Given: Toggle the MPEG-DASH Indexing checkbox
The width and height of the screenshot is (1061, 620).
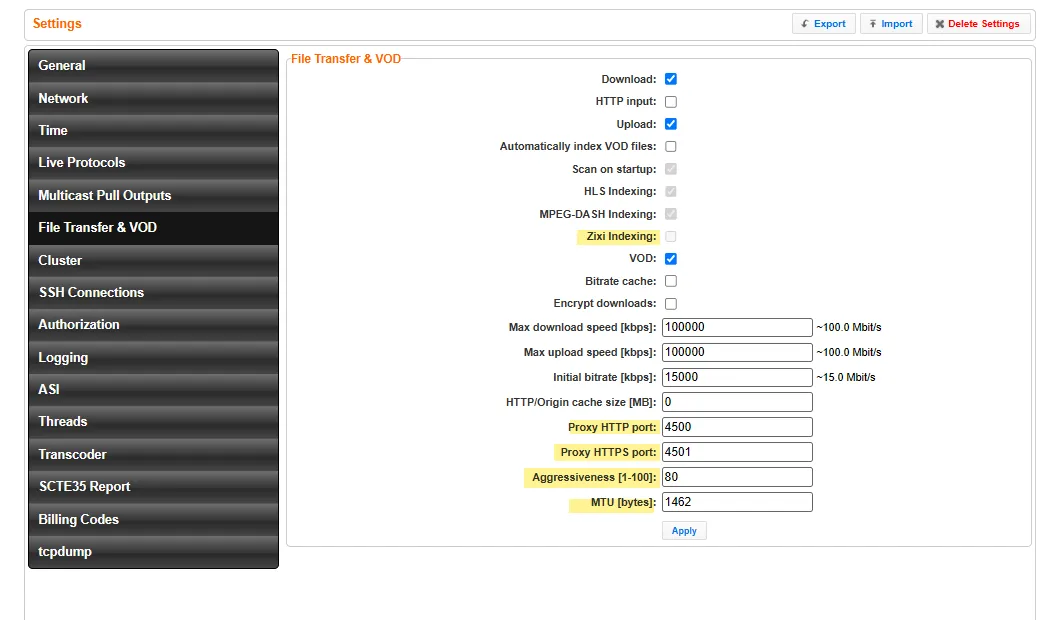Looking at the screenshot, I should [671, 214].
